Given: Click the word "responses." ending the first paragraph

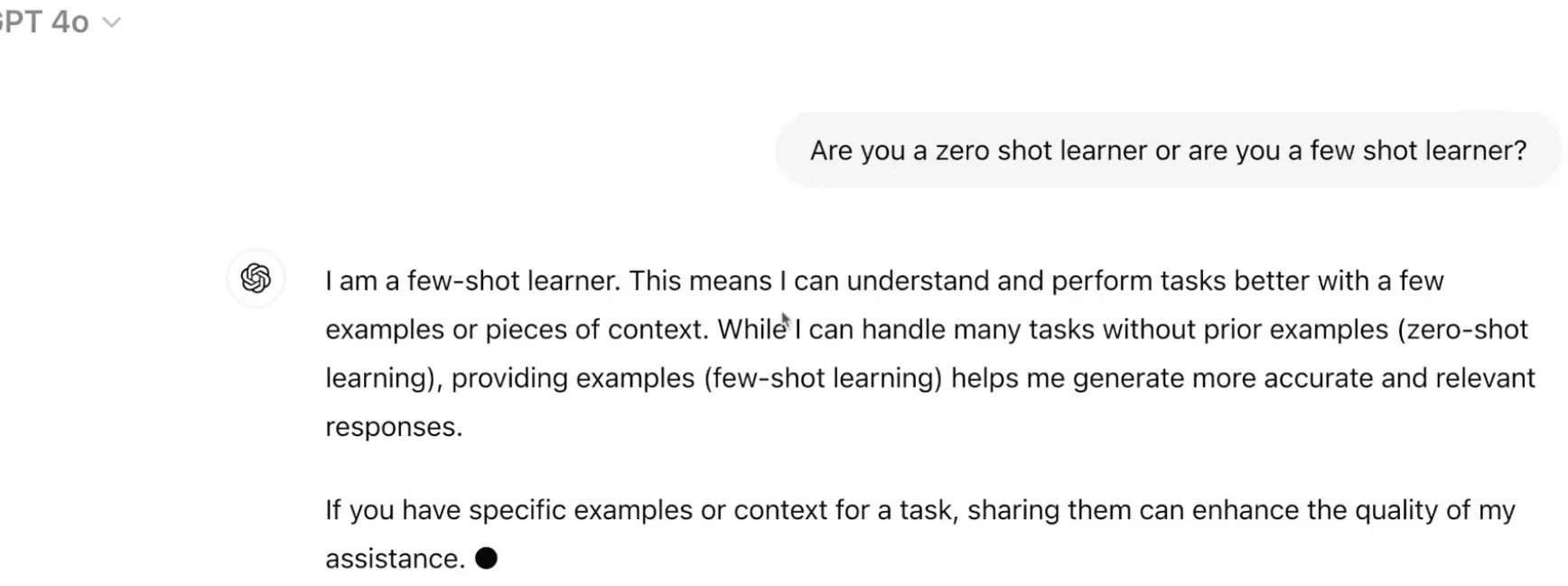Looking at the screenshot, I should (x=394, y=427).
